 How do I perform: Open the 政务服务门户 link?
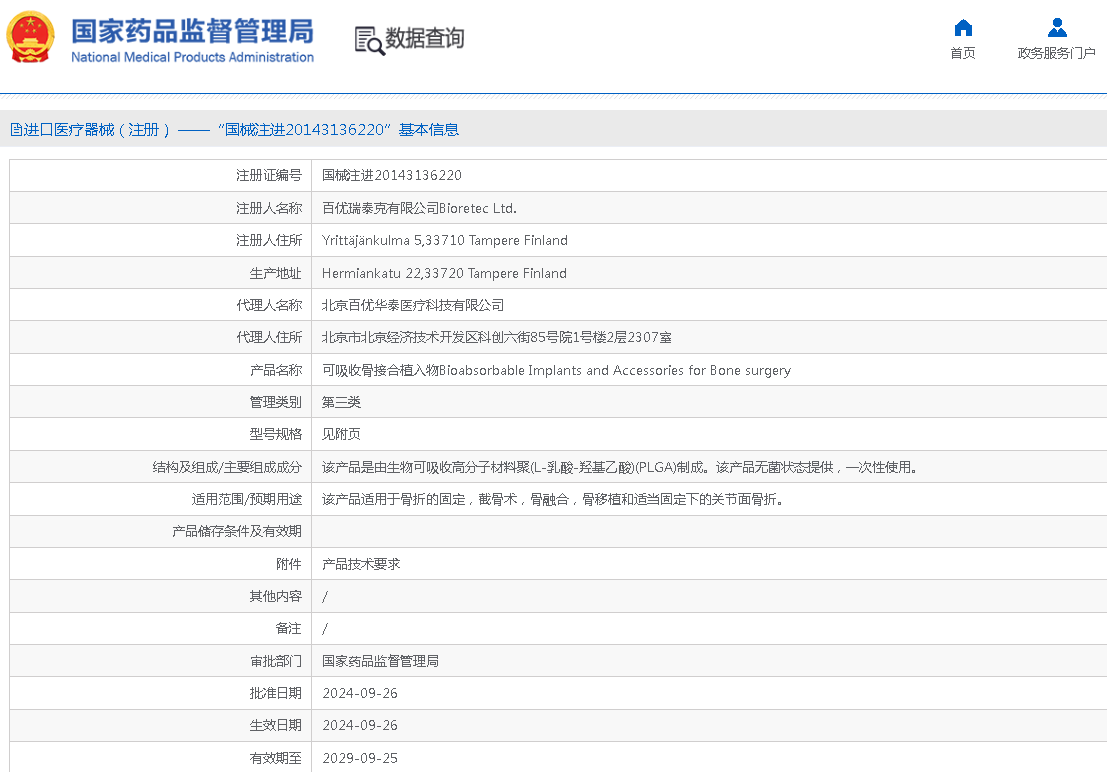click(x=1056, y=53)
